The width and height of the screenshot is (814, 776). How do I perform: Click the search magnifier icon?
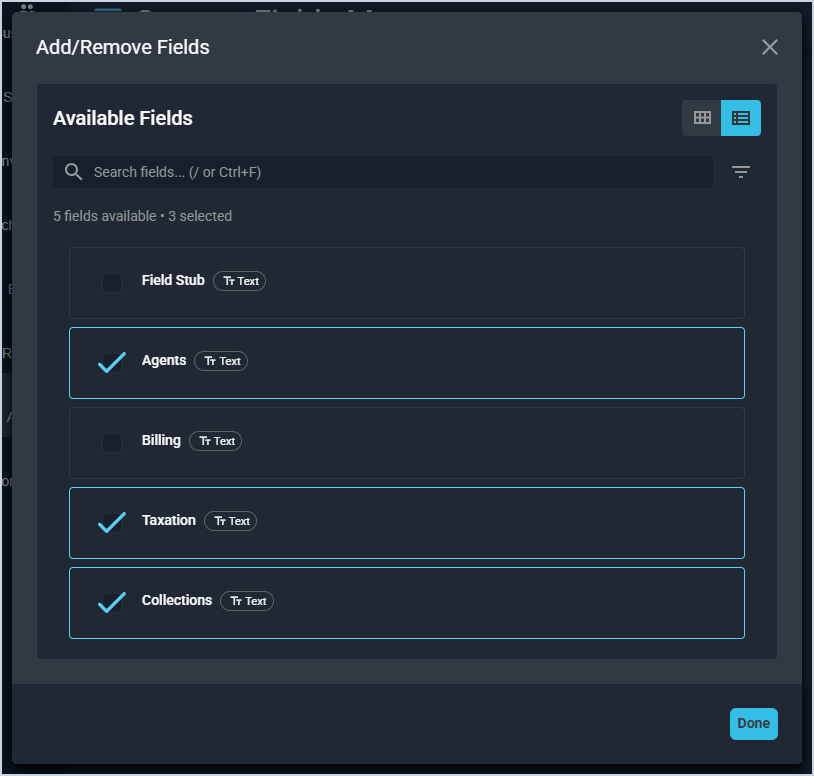point(73,172)
